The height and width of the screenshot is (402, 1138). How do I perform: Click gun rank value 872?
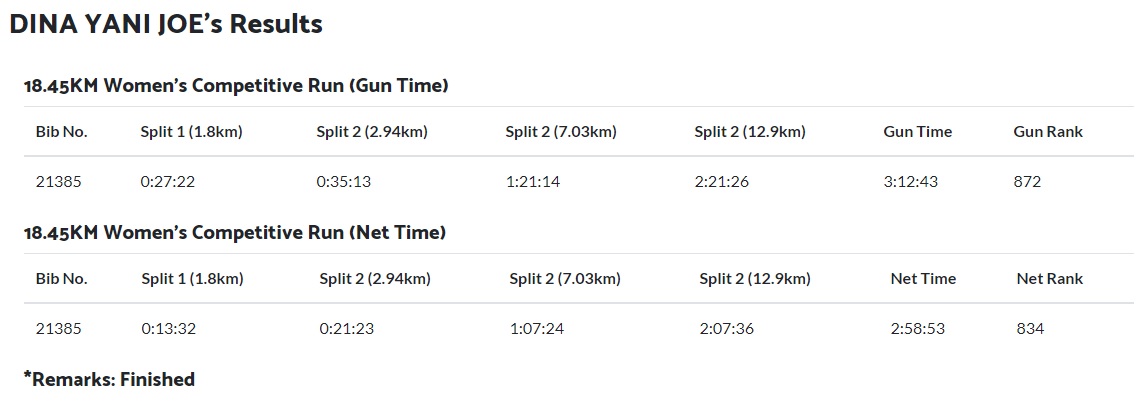(x=1027, y=182)
